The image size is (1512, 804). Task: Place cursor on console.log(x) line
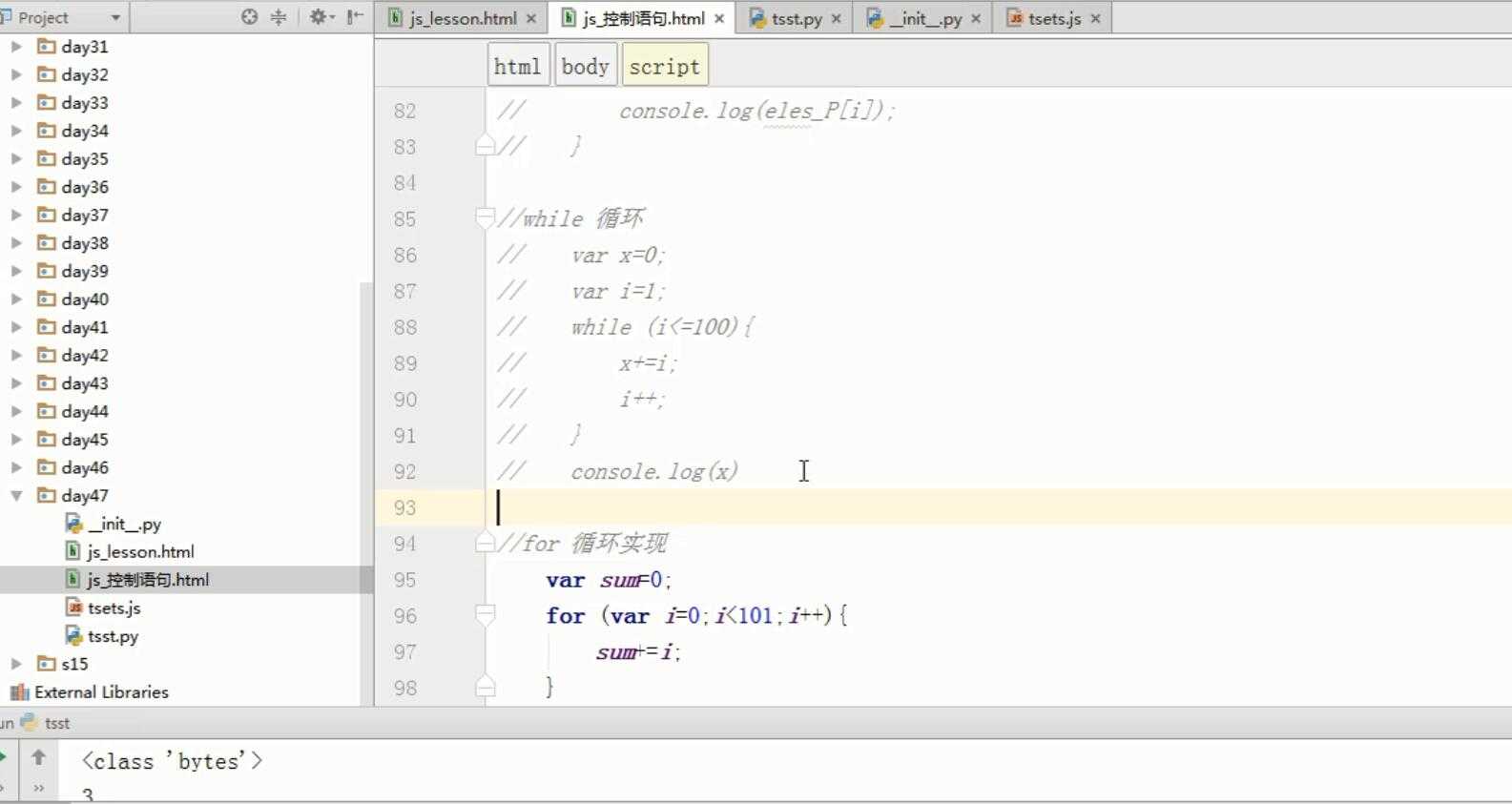[x=653, y=471]
